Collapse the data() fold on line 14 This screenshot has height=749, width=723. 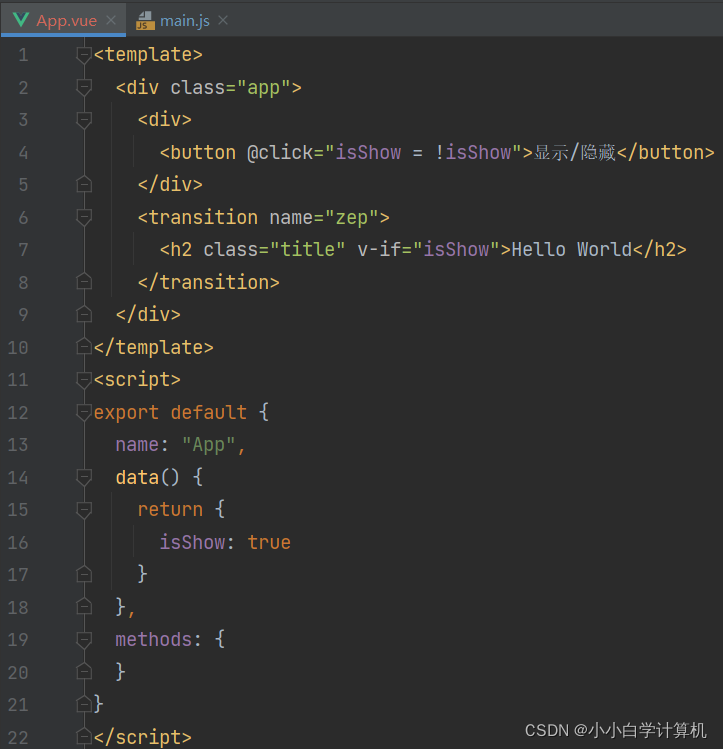point(84,477)
